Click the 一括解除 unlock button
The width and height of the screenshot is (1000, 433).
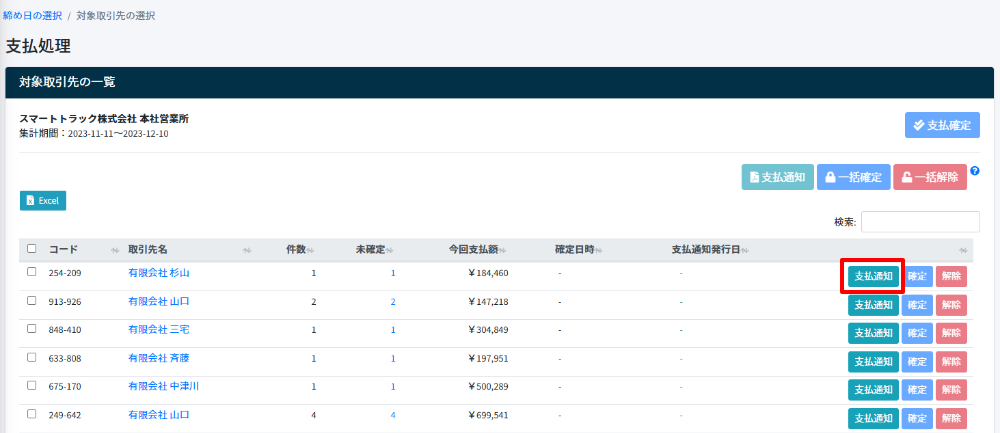(x=930, y=177)
